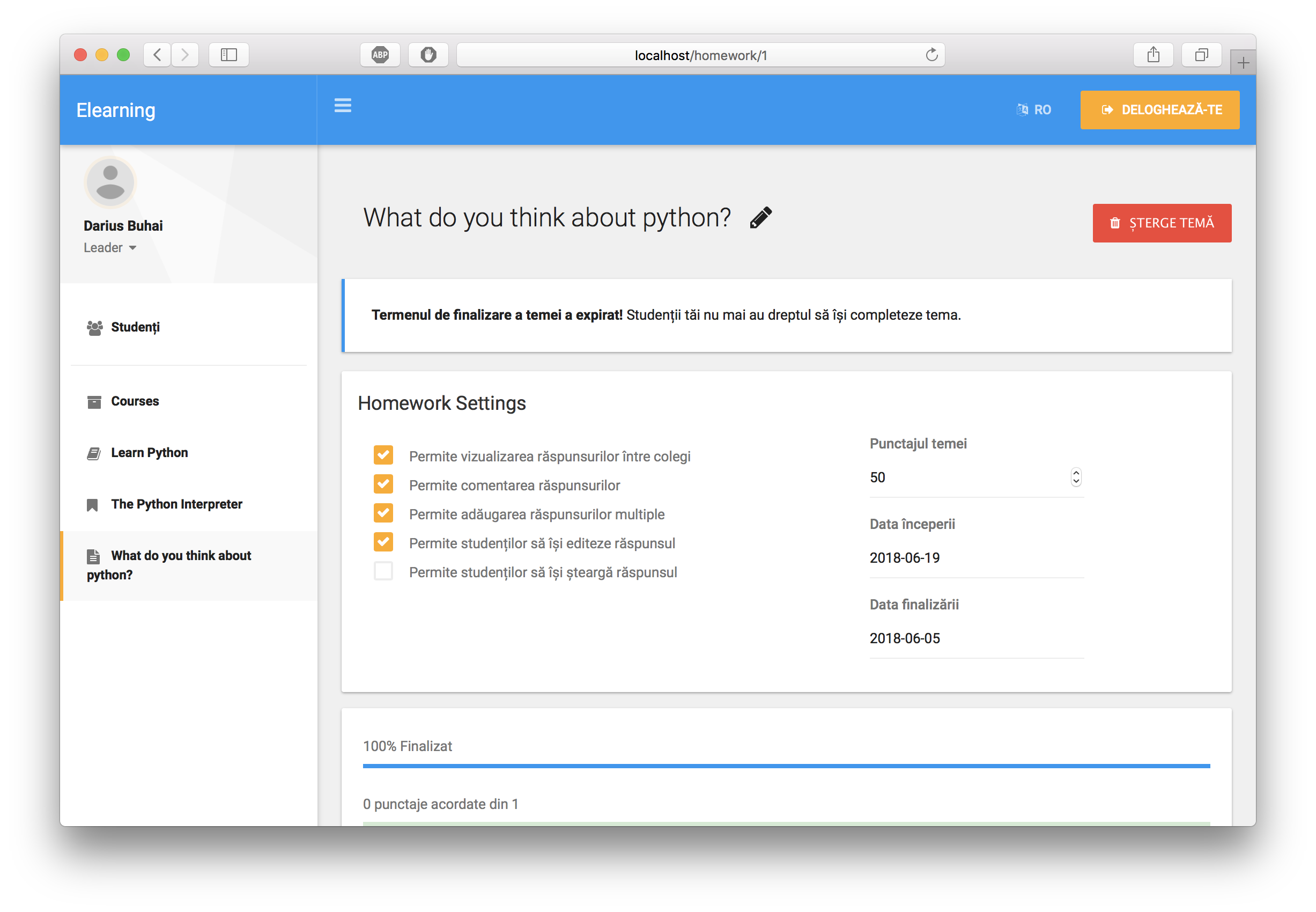Image resolution: width=1316 pixels, height=912 pixels.
Task: Uncheck Permite vizualizarea răspunsurilor între colegi
Action: [x=383, y=455]
